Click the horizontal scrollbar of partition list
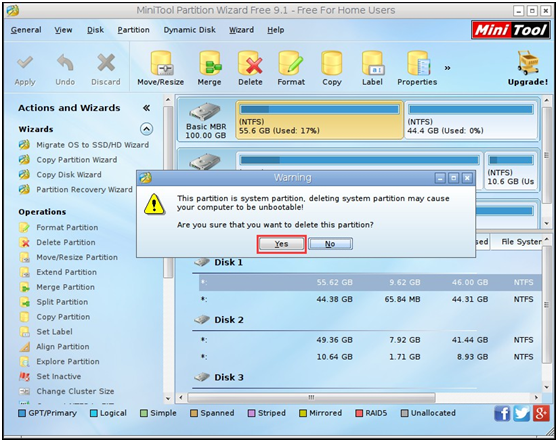Viewport: 558px width, 442px height. click(x=311, y=397)
